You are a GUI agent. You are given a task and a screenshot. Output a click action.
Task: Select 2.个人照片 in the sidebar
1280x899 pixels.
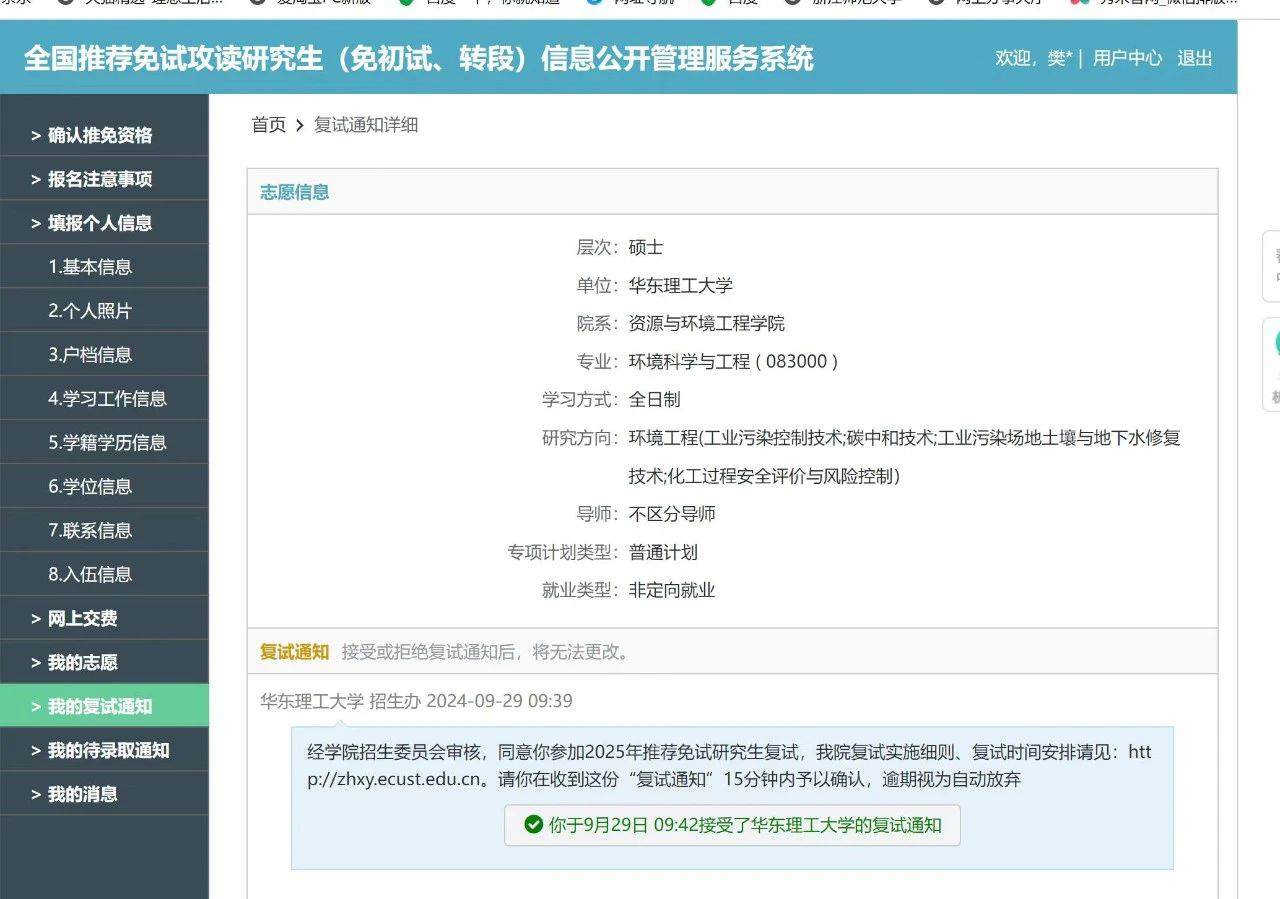[x=104, y=311]
